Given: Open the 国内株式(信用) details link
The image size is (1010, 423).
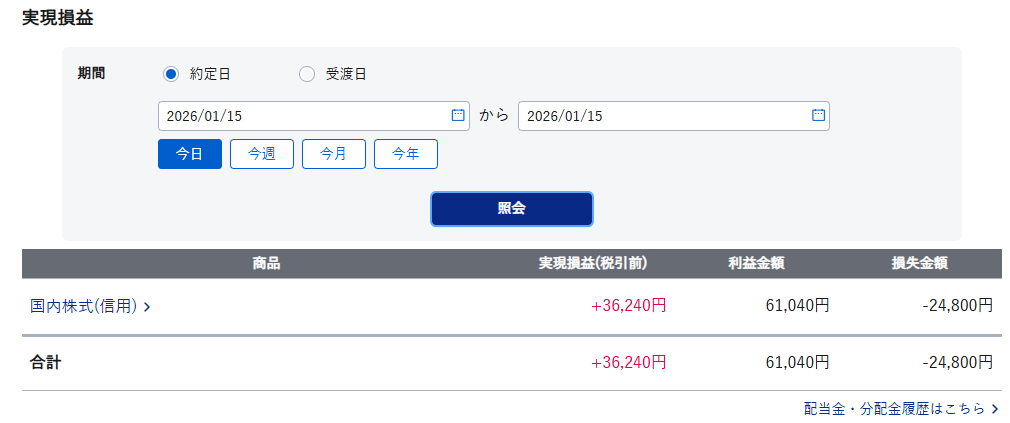Looking at the screenshot, I should point(84,306).
